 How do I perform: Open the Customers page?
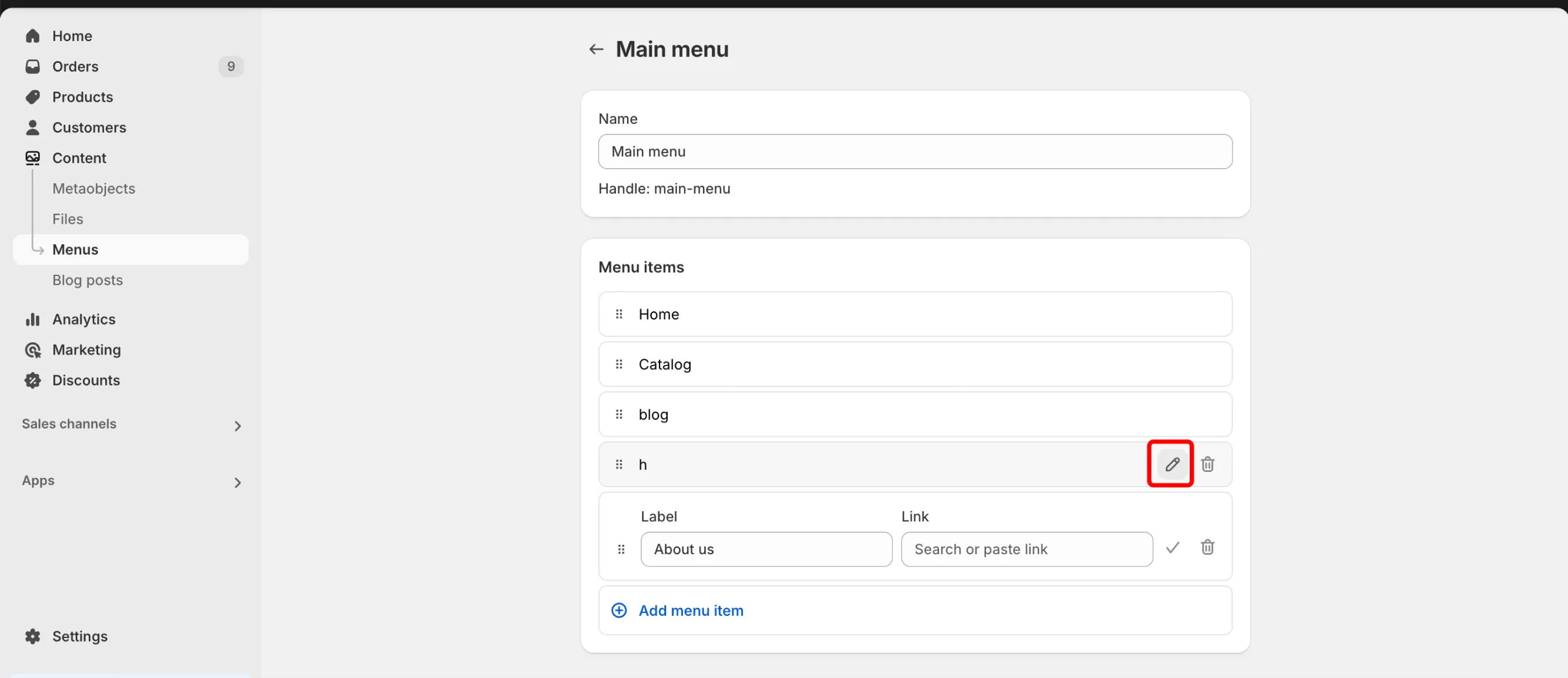point(89,127)
